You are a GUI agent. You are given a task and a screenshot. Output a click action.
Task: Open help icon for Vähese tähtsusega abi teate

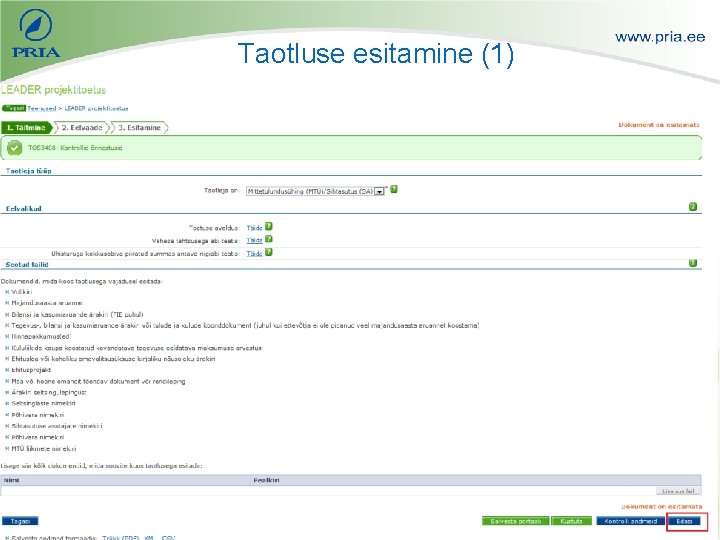tap(269, 239)
